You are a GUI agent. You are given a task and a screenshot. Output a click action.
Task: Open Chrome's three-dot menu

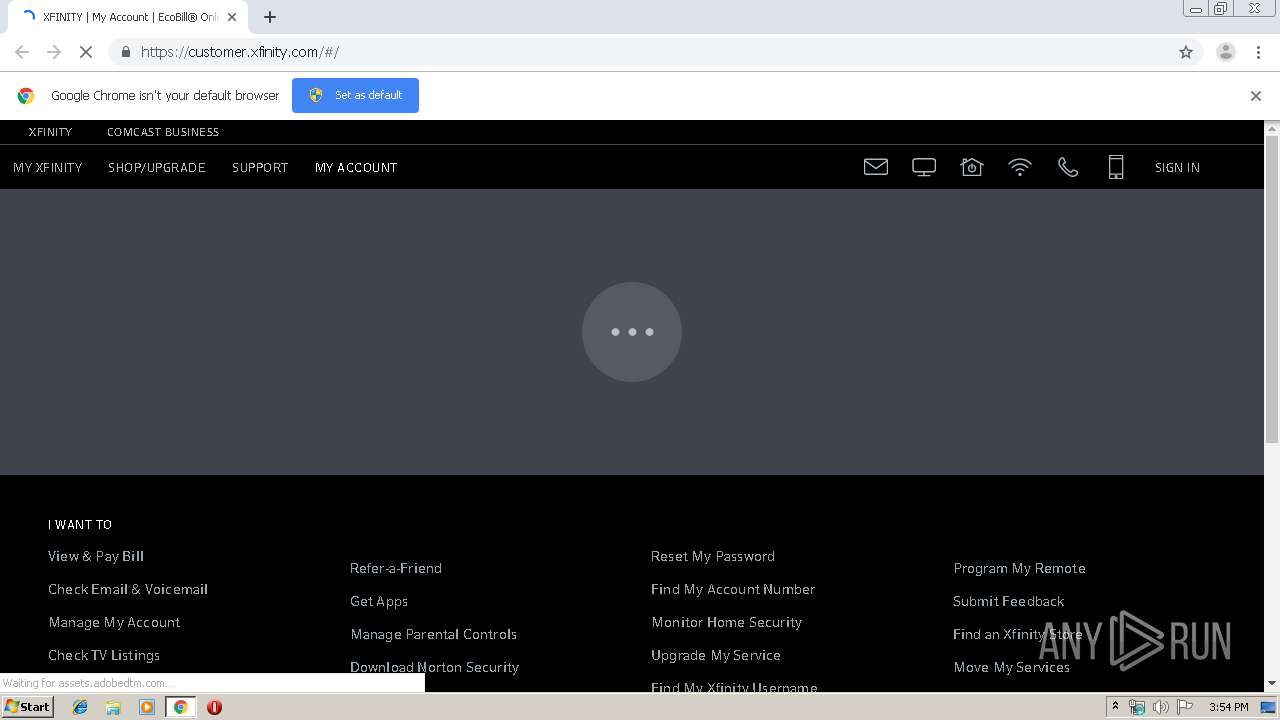pyautogui.click(x=1258, y=52)
